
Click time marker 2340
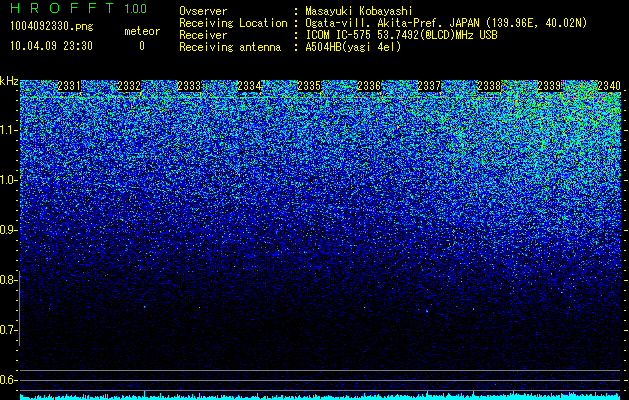pos(609,86)
